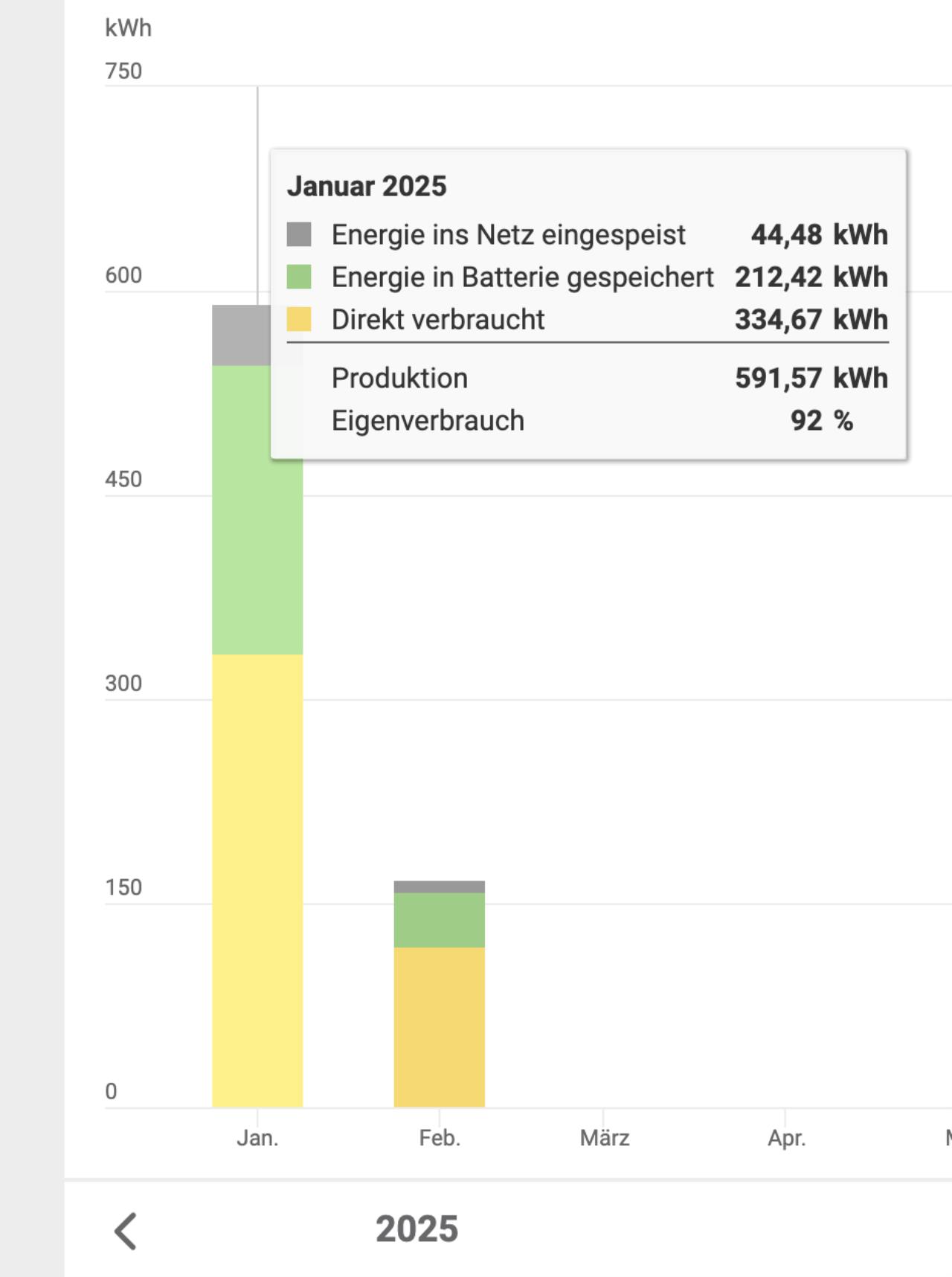
Task: Click the Jan. label on the x-axis
Action: click(257, 1138)
